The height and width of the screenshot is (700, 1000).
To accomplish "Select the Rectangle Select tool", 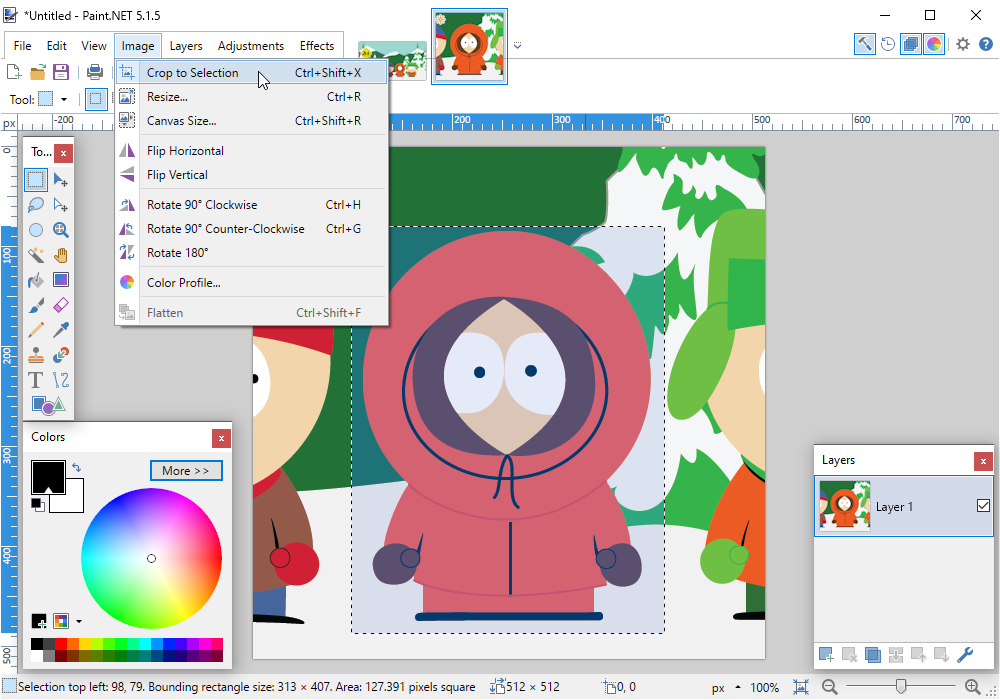I will click(x=36, y=180).
